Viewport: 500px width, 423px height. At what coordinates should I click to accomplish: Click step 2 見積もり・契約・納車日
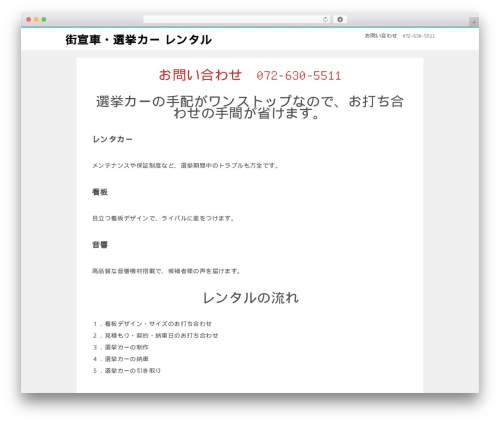point(156,335)
